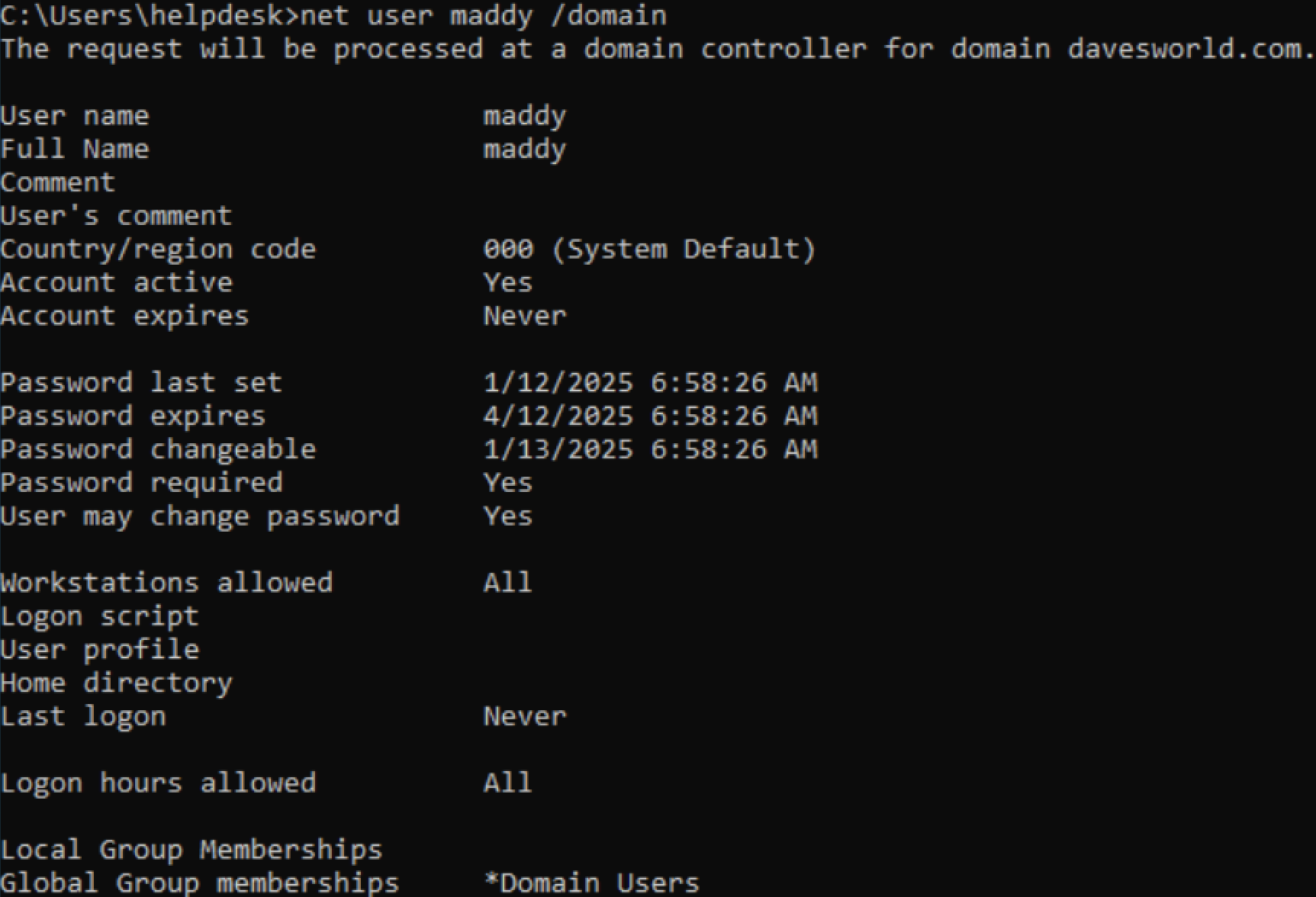Click the '000 (System Default)' country code
The height and width of the screenshot is (897, 1316).
pos(649,249)
